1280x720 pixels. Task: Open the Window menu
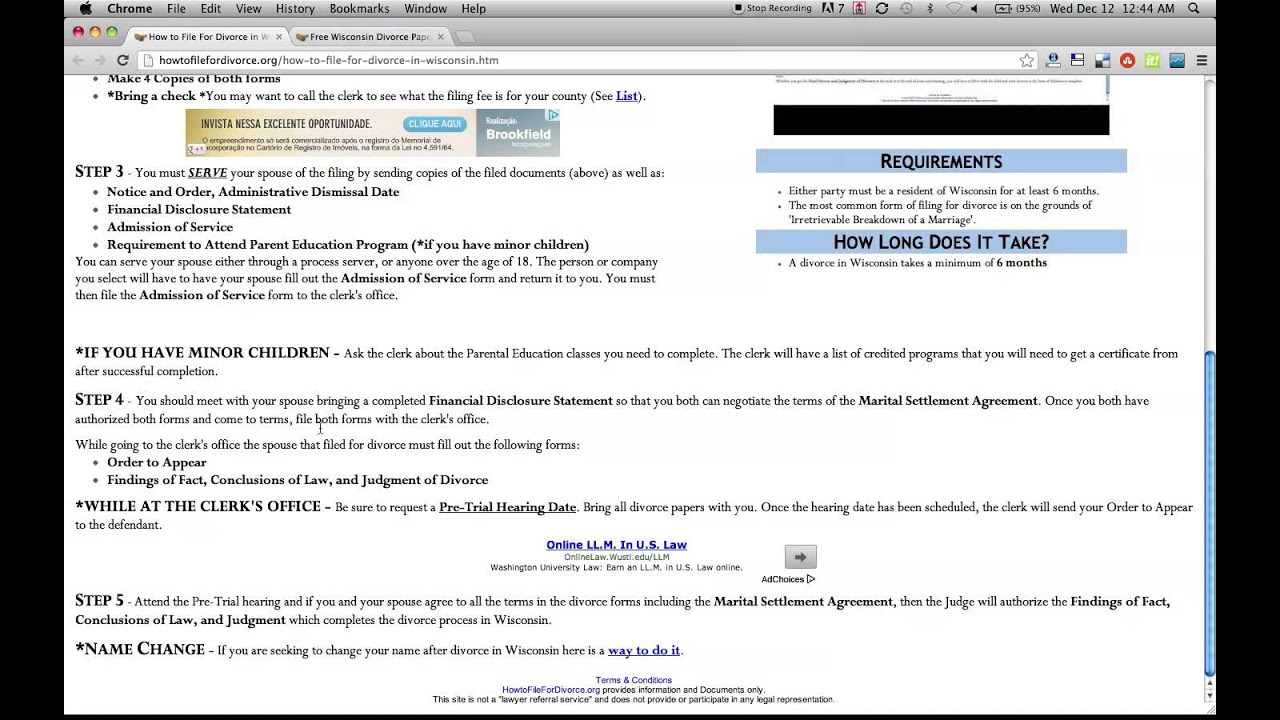[x=425, y=8]
